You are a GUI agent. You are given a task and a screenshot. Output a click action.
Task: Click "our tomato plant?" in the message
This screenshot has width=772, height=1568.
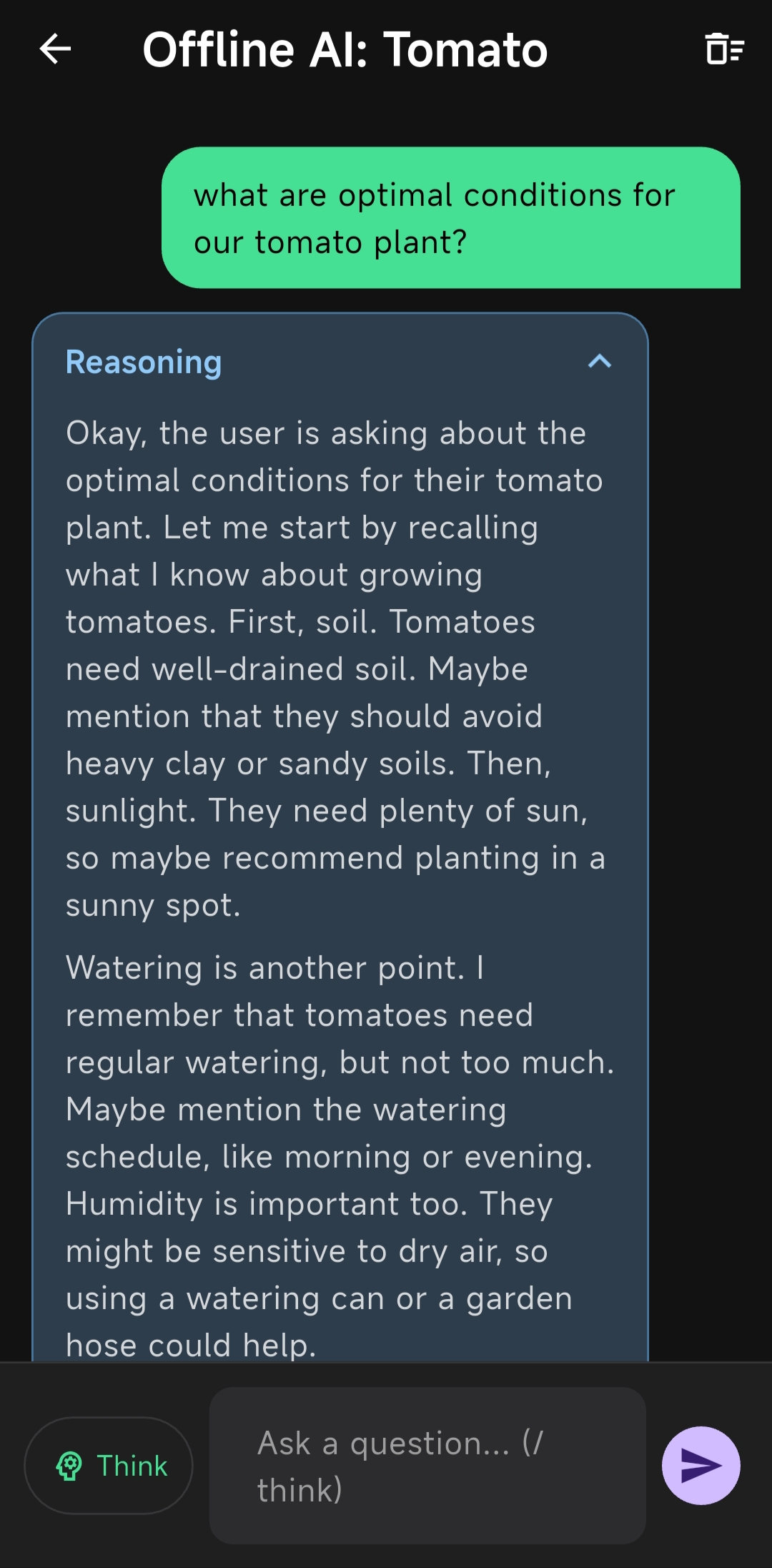[x=330, y=242]
